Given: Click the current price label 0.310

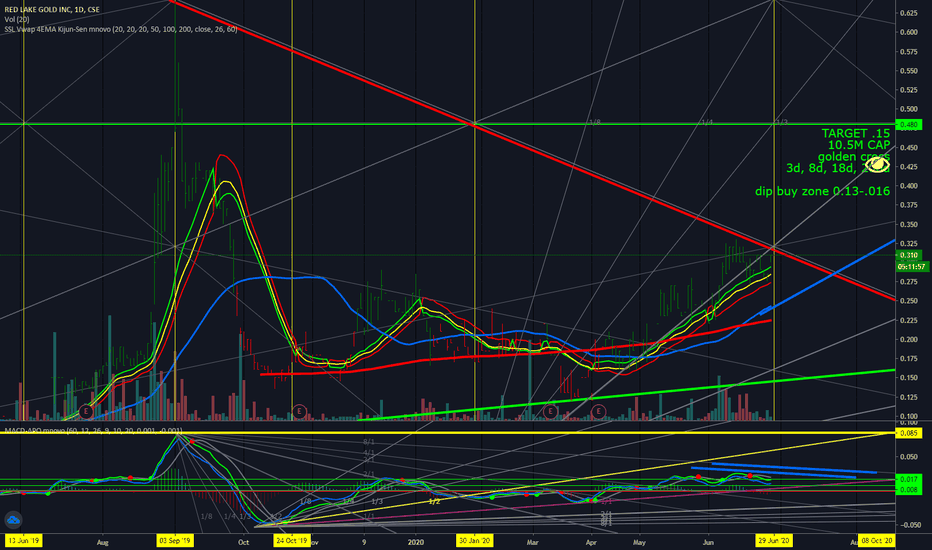Looking at the screenshot, I should (x=909, y=255).
